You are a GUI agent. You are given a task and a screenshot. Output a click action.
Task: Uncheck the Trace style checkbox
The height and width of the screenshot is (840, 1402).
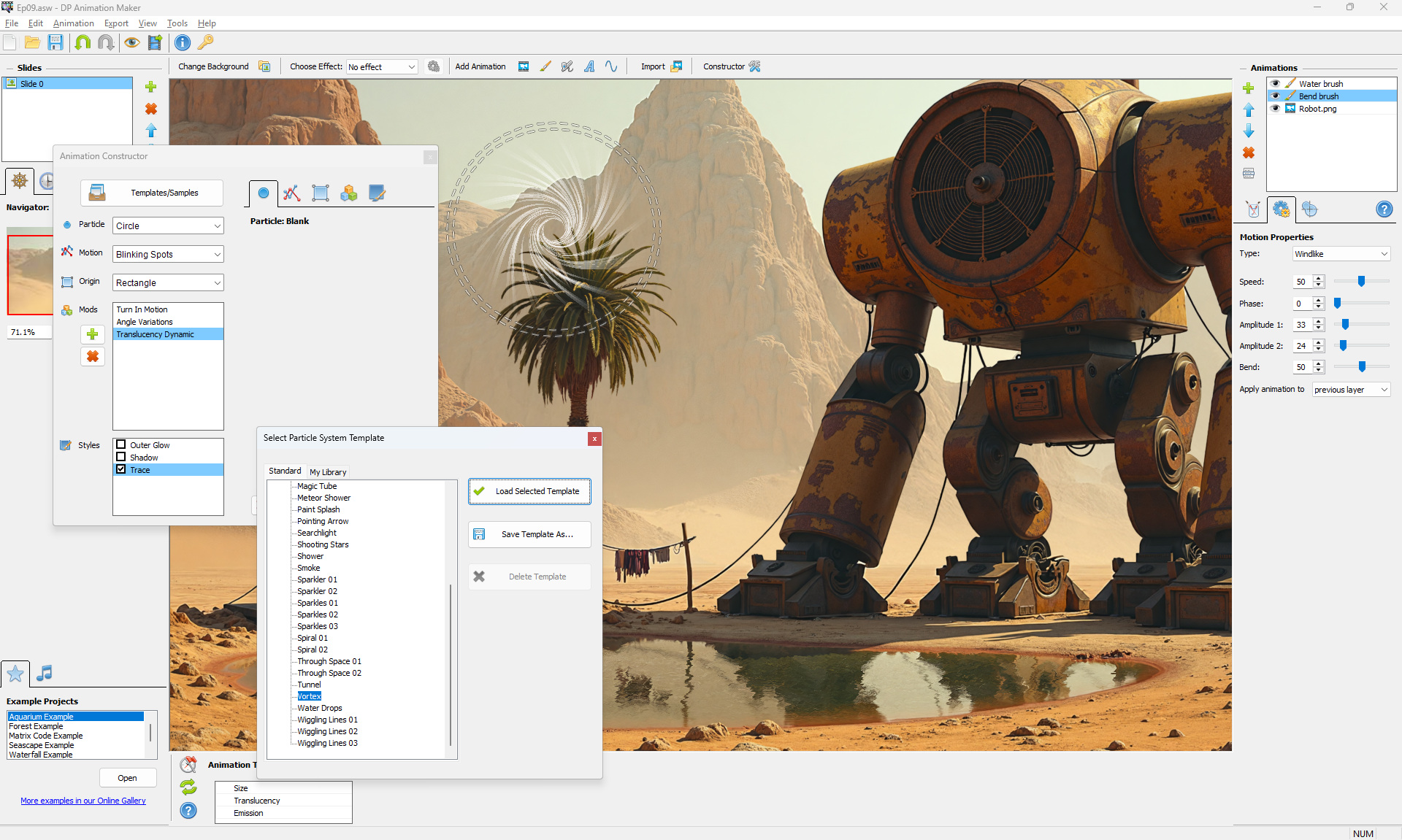point(121,469)
